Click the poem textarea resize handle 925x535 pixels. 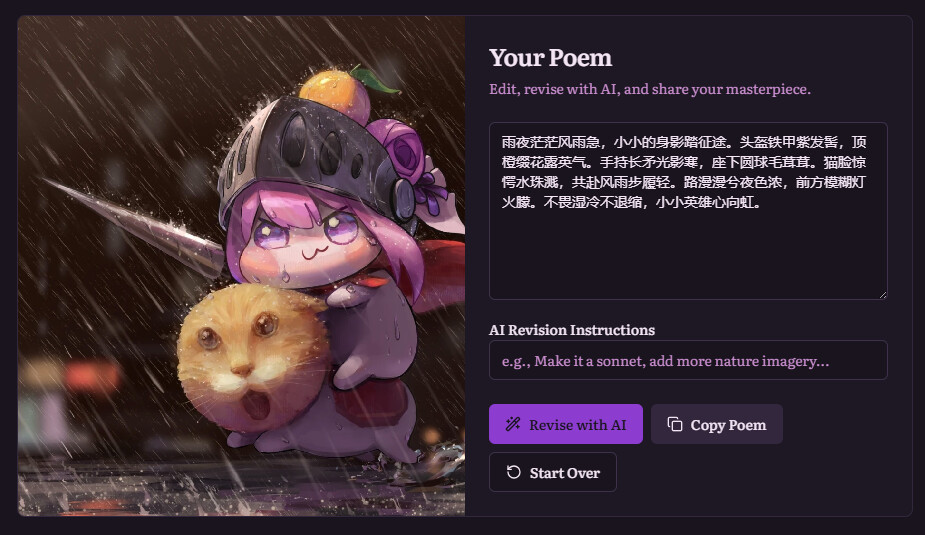883,295
